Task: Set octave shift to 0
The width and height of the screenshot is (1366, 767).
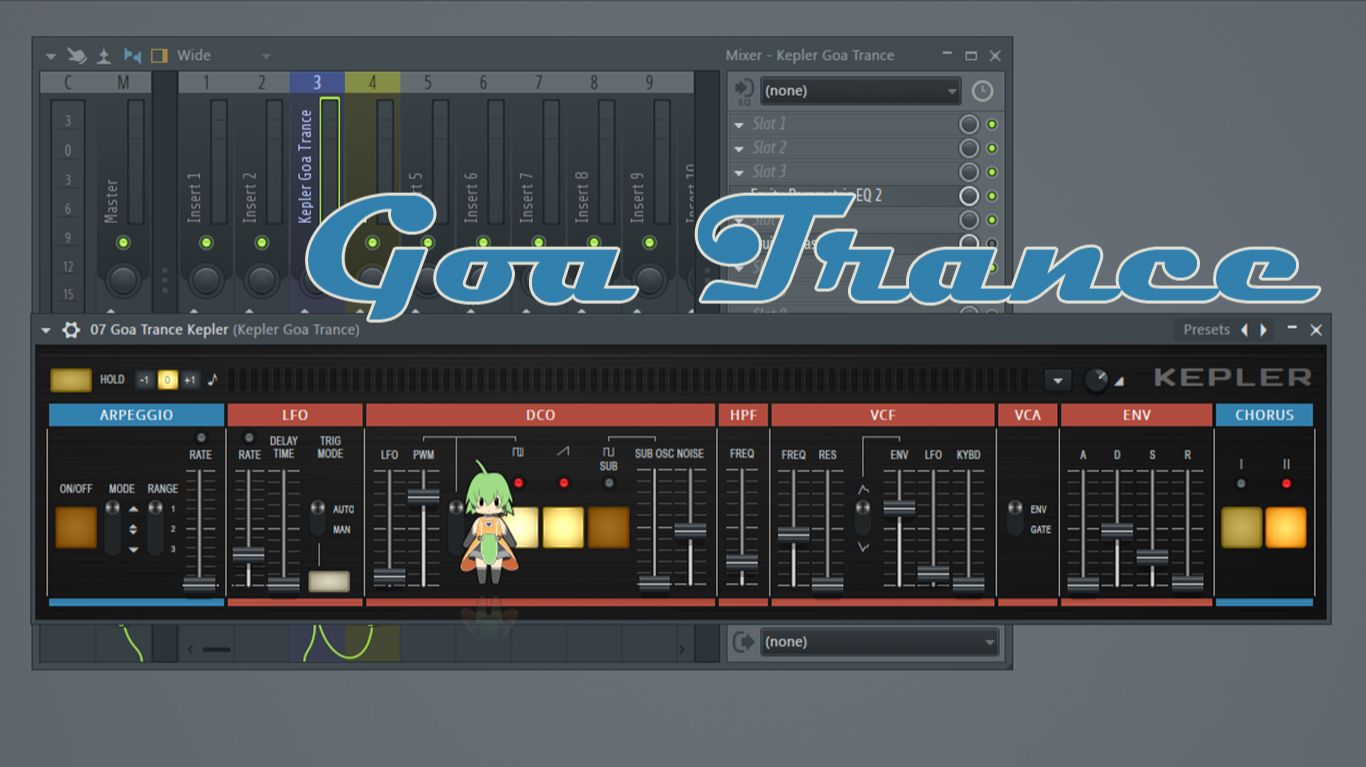Action: click(167, 380)
